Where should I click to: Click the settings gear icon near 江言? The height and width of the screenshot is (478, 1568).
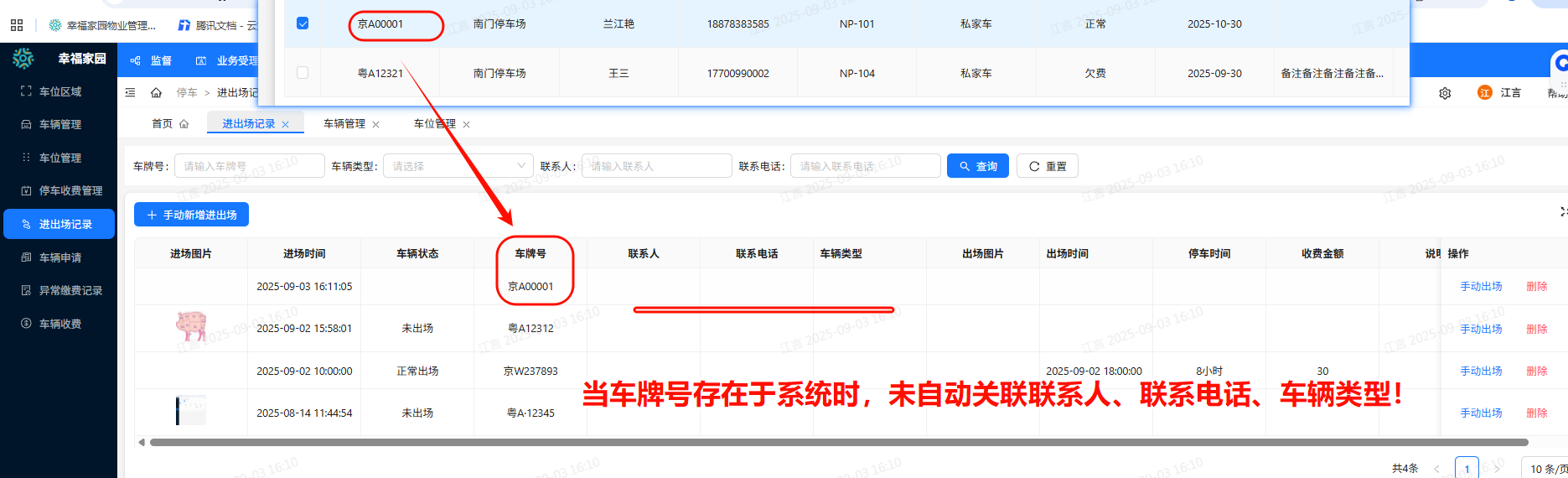[x=1445, y=93]
